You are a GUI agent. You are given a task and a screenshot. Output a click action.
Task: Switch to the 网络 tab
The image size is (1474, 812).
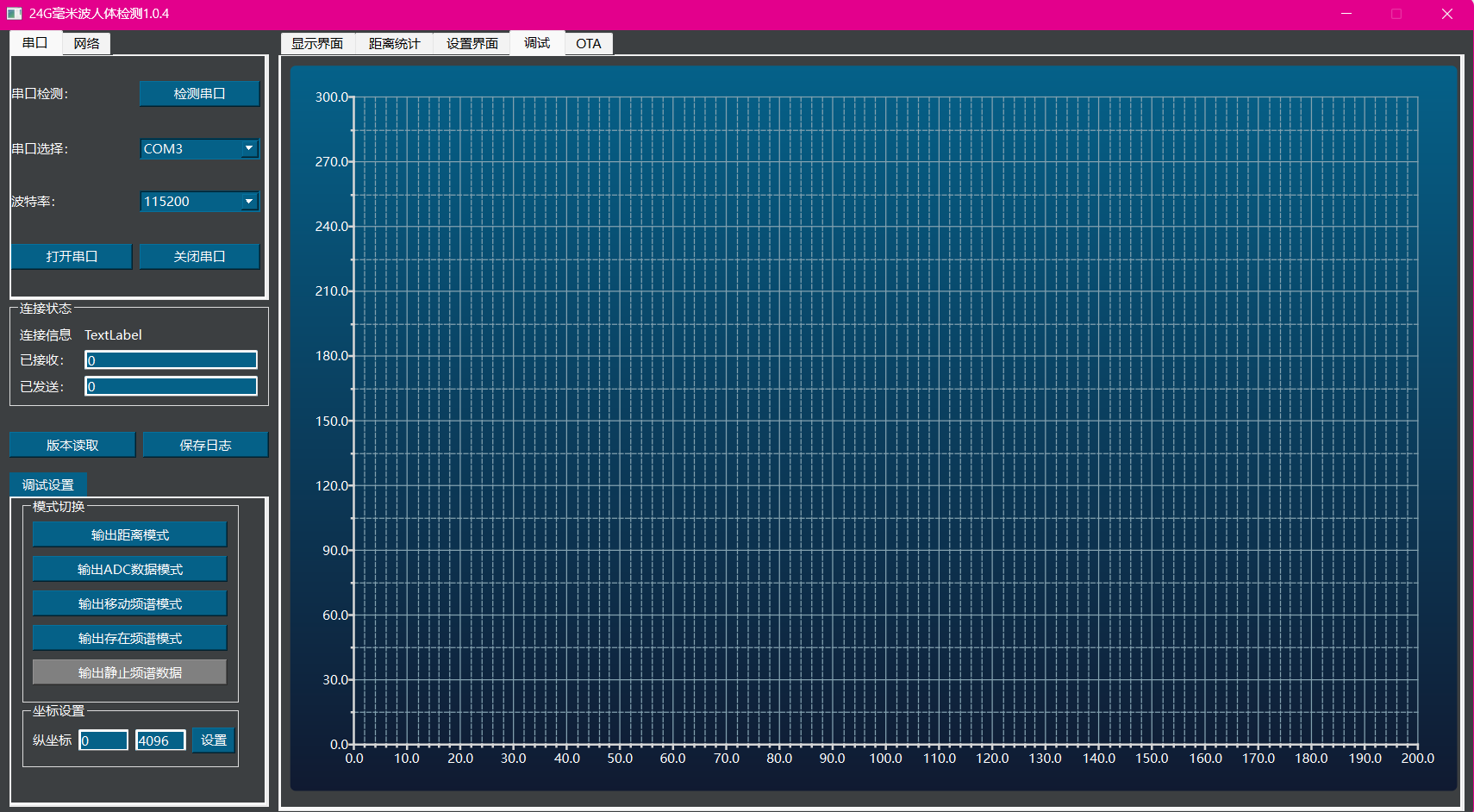[86, 44]
